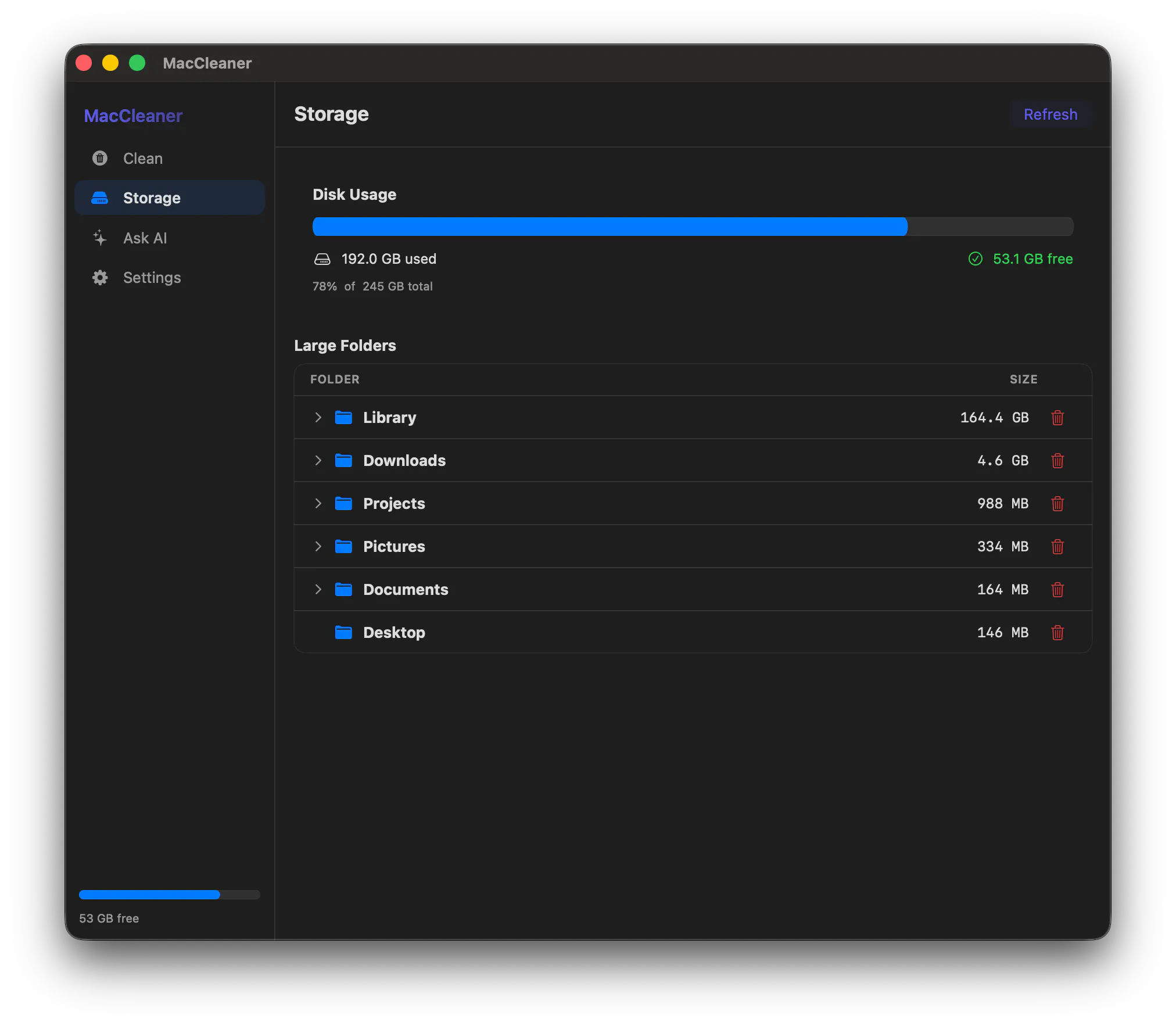Select the Downloads folder name
This screenshot has width=1176, height=1026.
pos(404,461)
